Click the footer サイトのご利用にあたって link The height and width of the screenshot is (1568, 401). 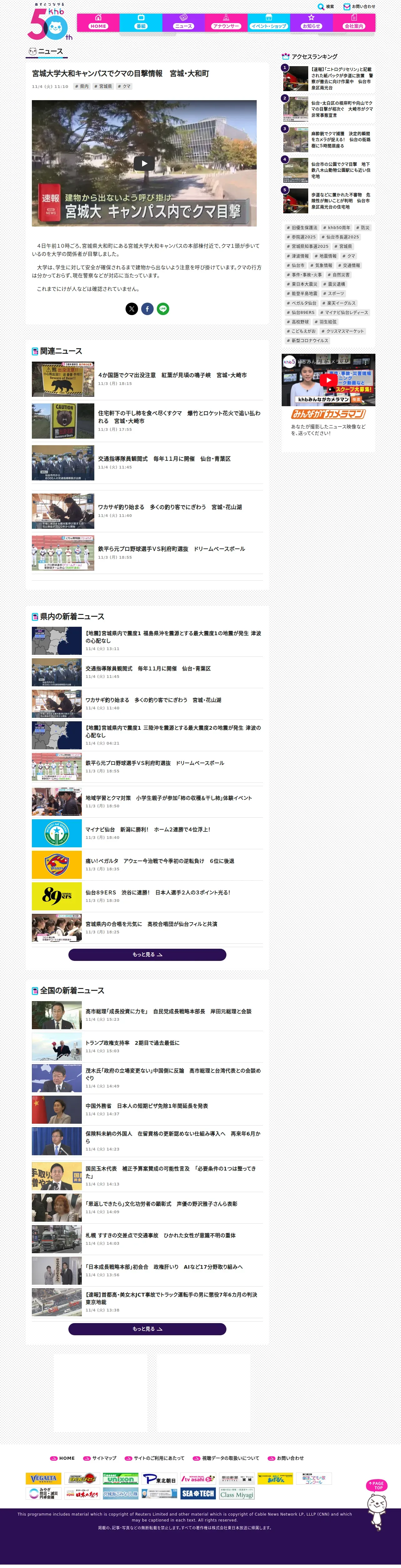point(155,1458)
